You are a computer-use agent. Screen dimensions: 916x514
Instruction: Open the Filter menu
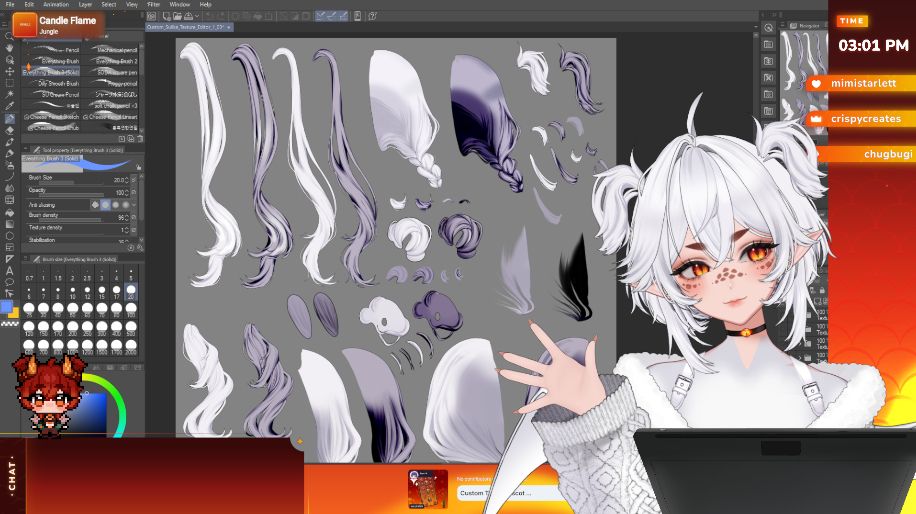pos(153,4)
